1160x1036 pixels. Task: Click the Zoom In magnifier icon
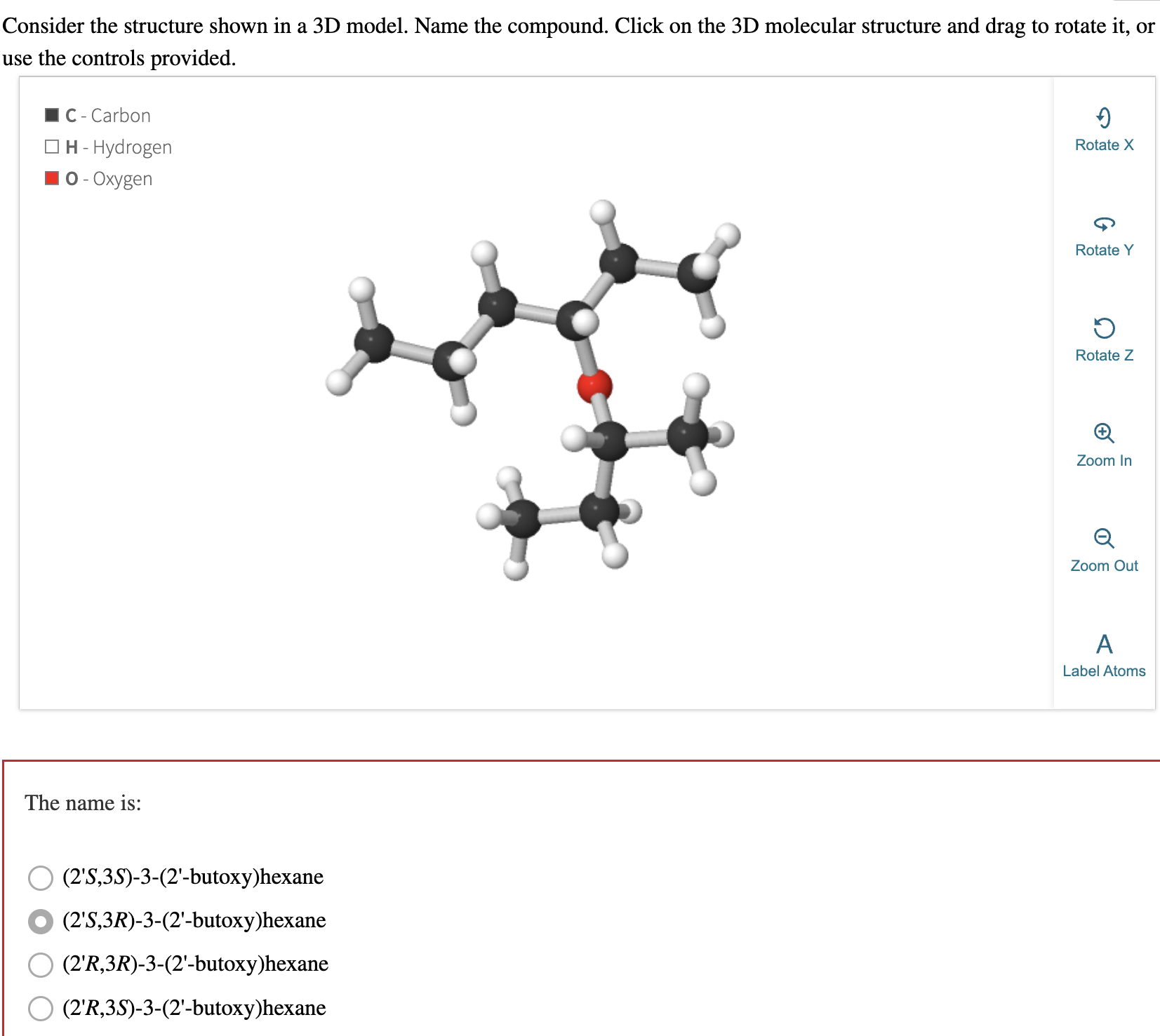1104,433
